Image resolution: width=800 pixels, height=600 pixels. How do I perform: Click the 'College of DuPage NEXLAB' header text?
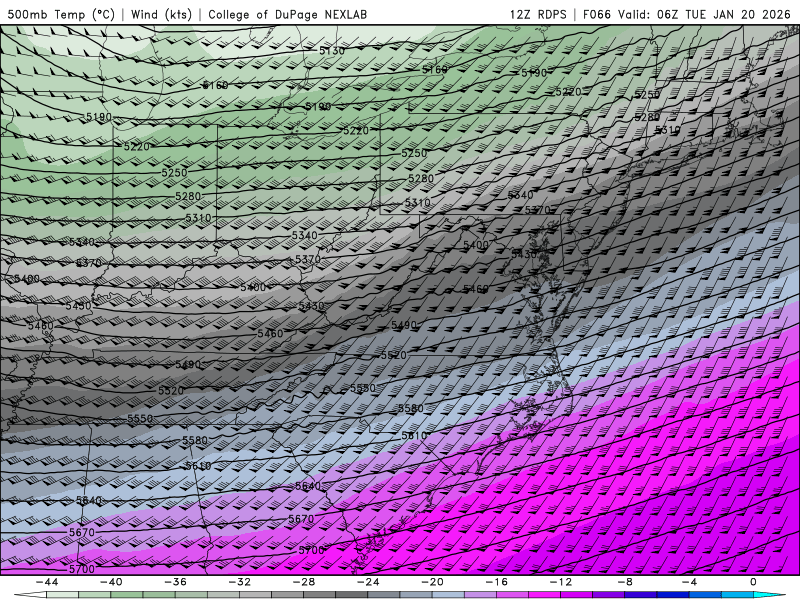[287, 14]
